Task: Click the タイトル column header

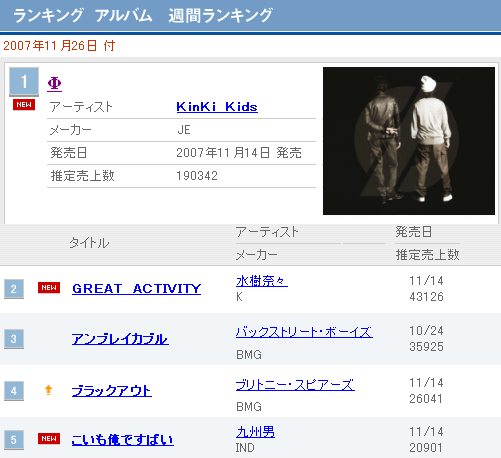Action: [89, 243]
